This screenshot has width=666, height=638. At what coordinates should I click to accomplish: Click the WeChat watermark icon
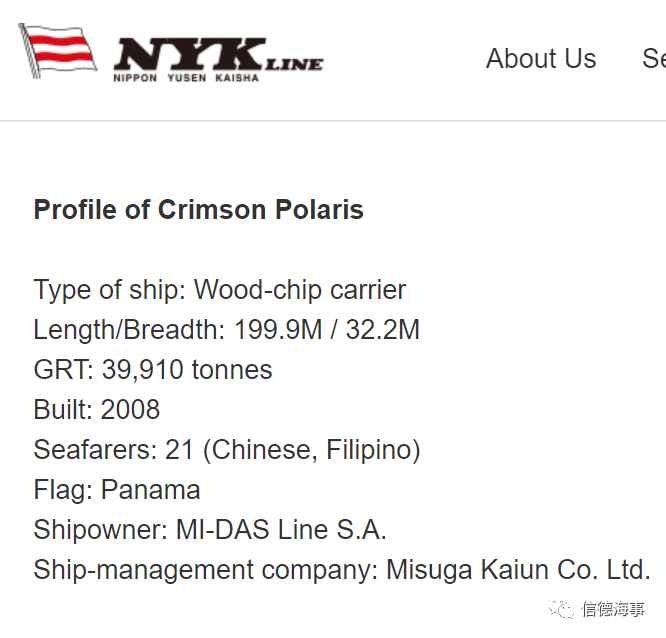(x=561, y=609)
